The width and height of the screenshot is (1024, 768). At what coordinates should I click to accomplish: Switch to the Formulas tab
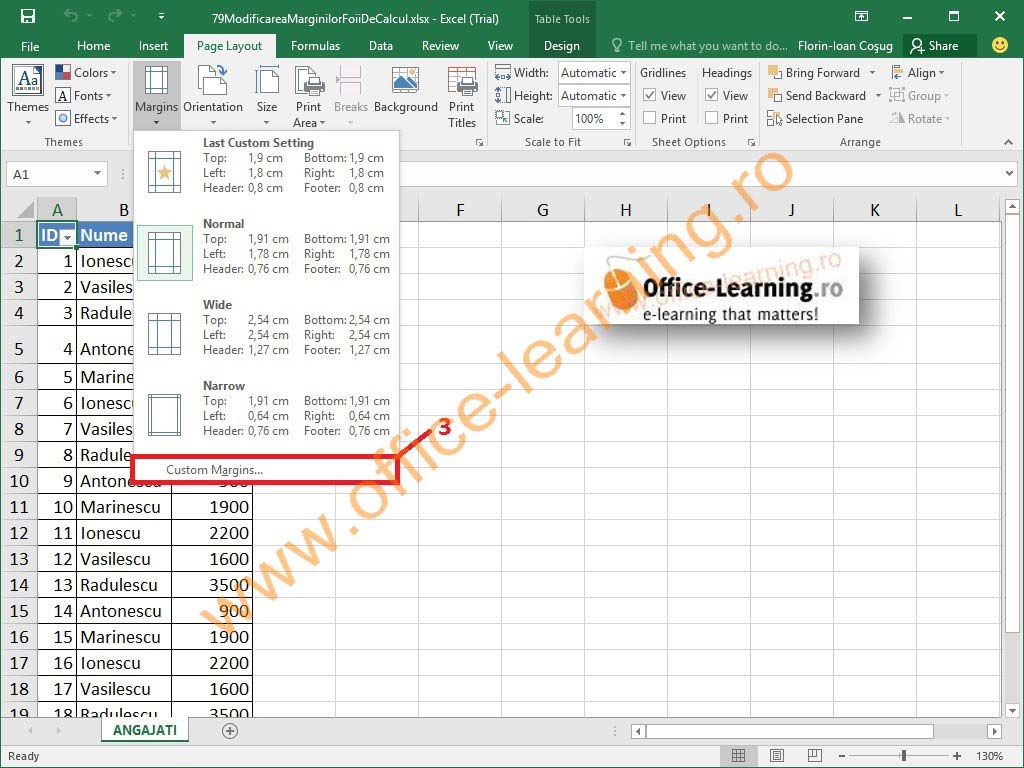[315, 46]
